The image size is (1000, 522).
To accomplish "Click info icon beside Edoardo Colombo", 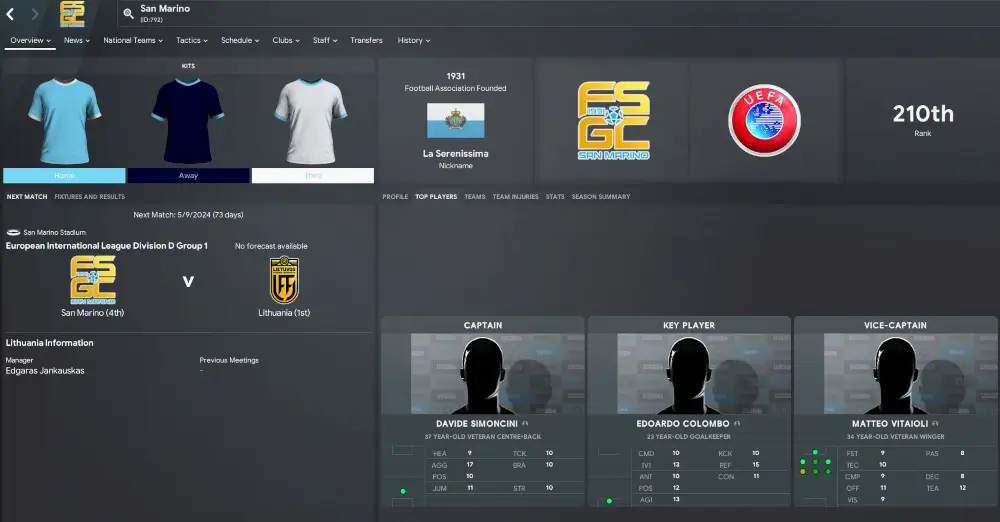I will (x=737, y=424).
